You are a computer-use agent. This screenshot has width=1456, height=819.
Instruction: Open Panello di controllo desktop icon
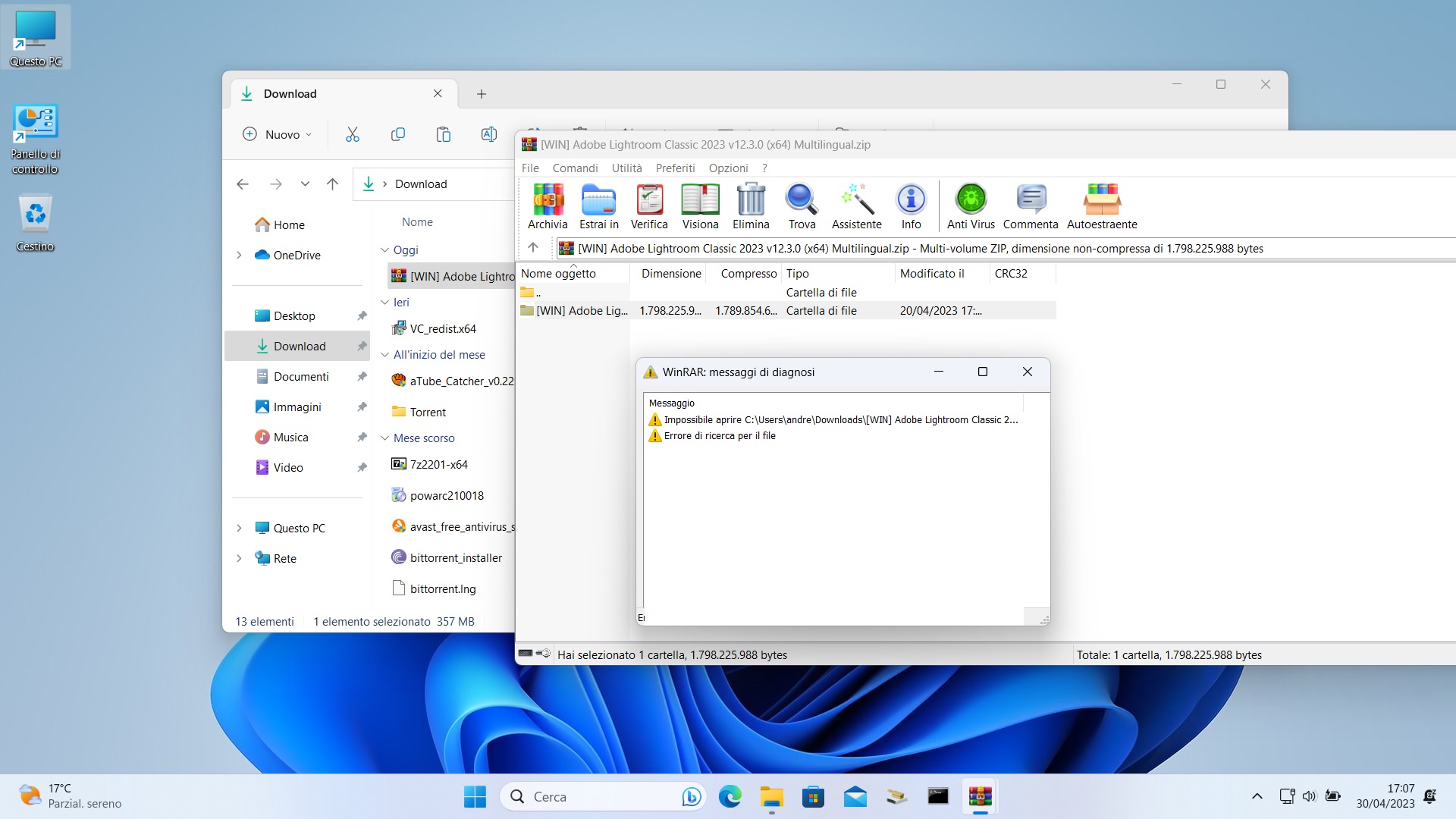(x=36, y=140)
